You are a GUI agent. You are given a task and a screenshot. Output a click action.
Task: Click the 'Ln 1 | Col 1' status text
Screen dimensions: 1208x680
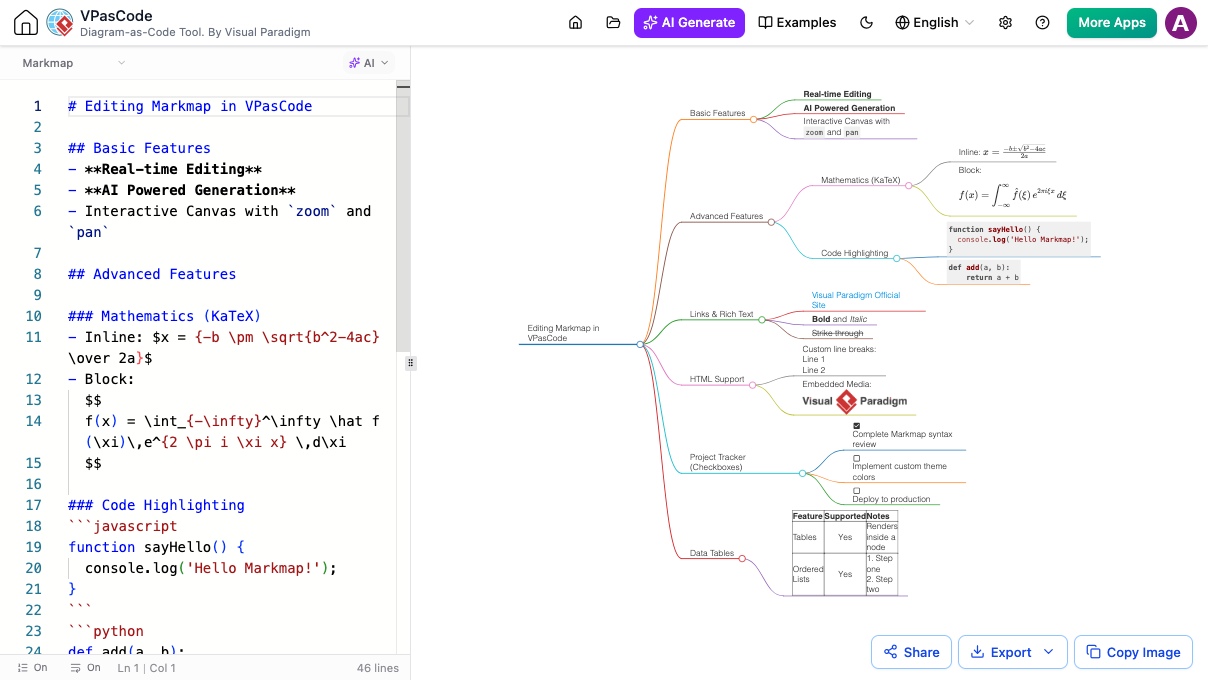coord(147,668)
